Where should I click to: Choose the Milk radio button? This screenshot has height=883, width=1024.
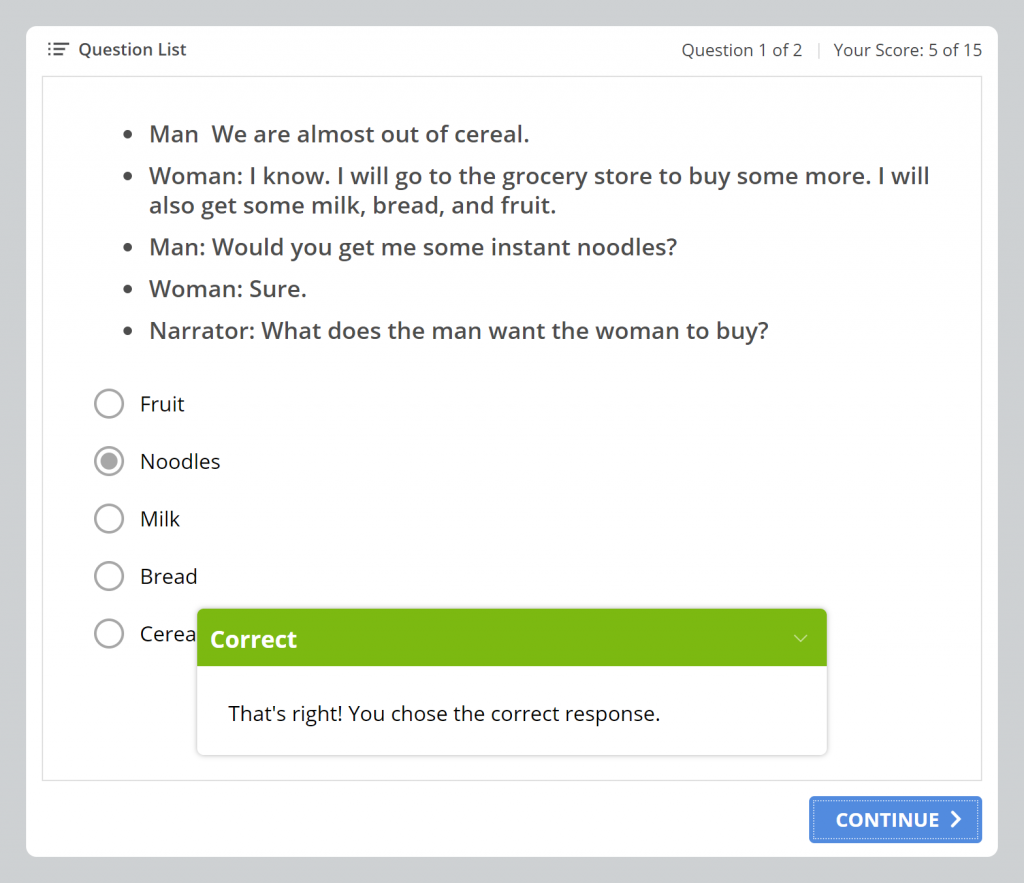pos(109,519)
